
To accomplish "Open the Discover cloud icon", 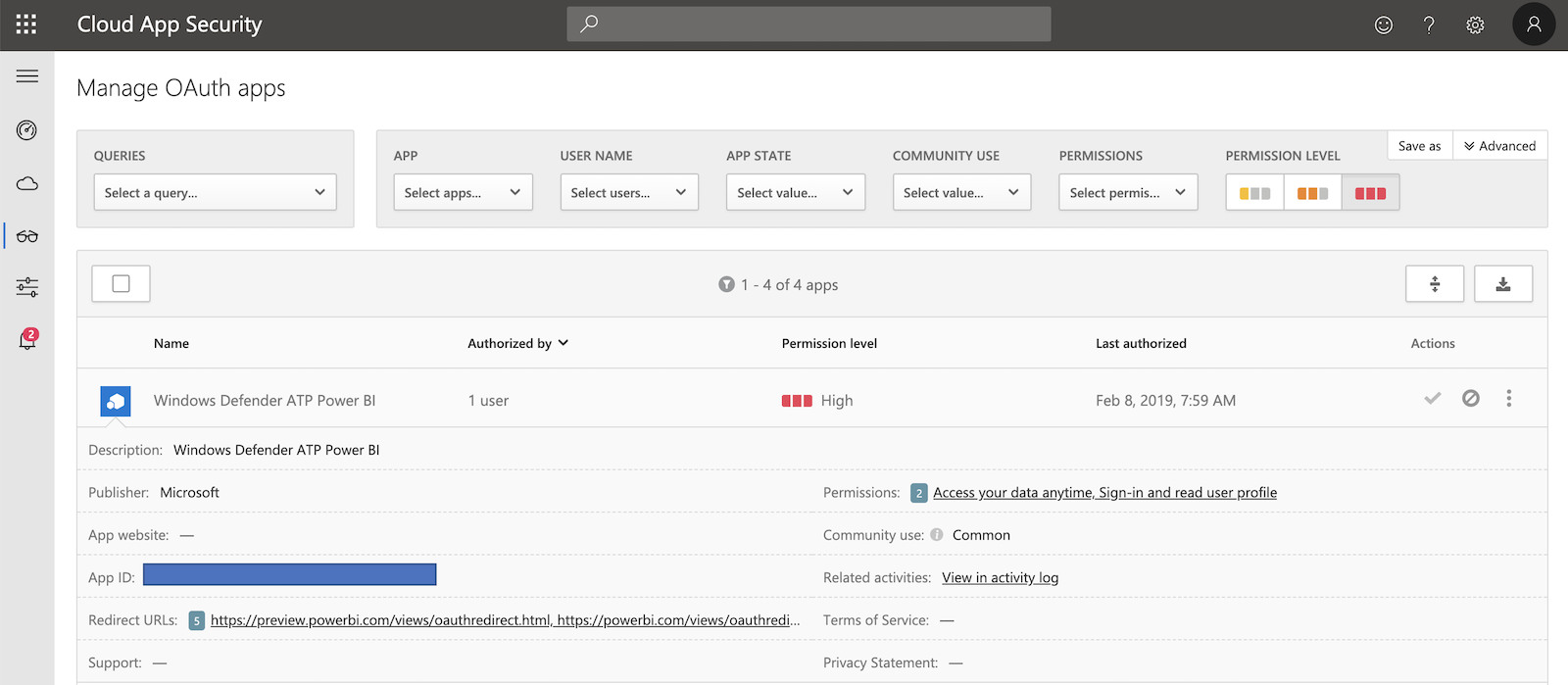I will [x=27, y=183].
